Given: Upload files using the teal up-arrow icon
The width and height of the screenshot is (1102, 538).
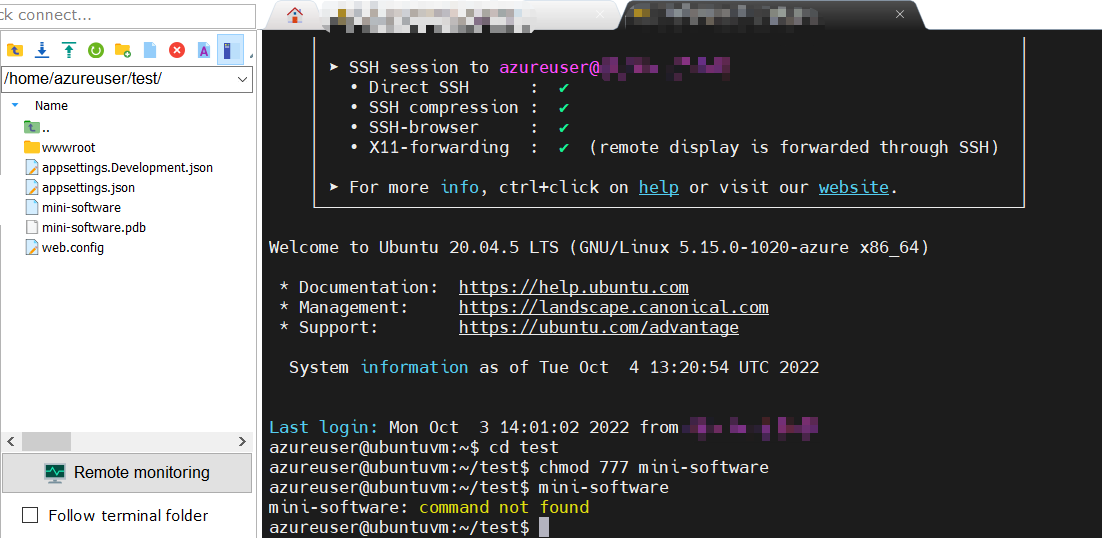Looking at the screenshot, I should click(x=69, y=50).
